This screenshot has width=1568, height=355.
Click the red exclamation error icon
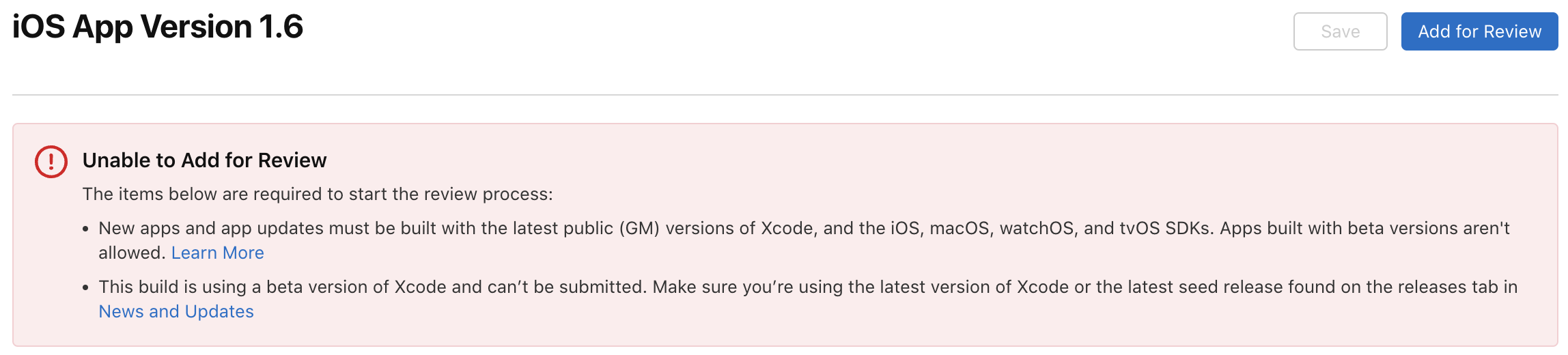click(x=51, y=162)
